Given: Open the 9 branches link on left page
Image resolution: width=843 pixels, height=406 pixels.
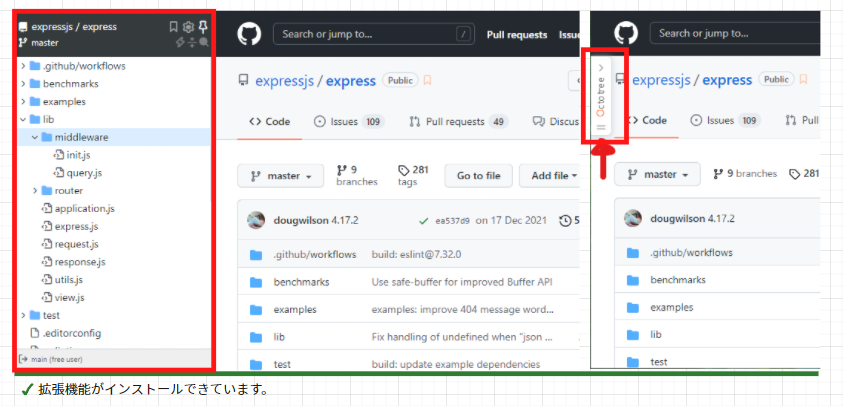Looking at the screenshot, I should pos(356,176).
